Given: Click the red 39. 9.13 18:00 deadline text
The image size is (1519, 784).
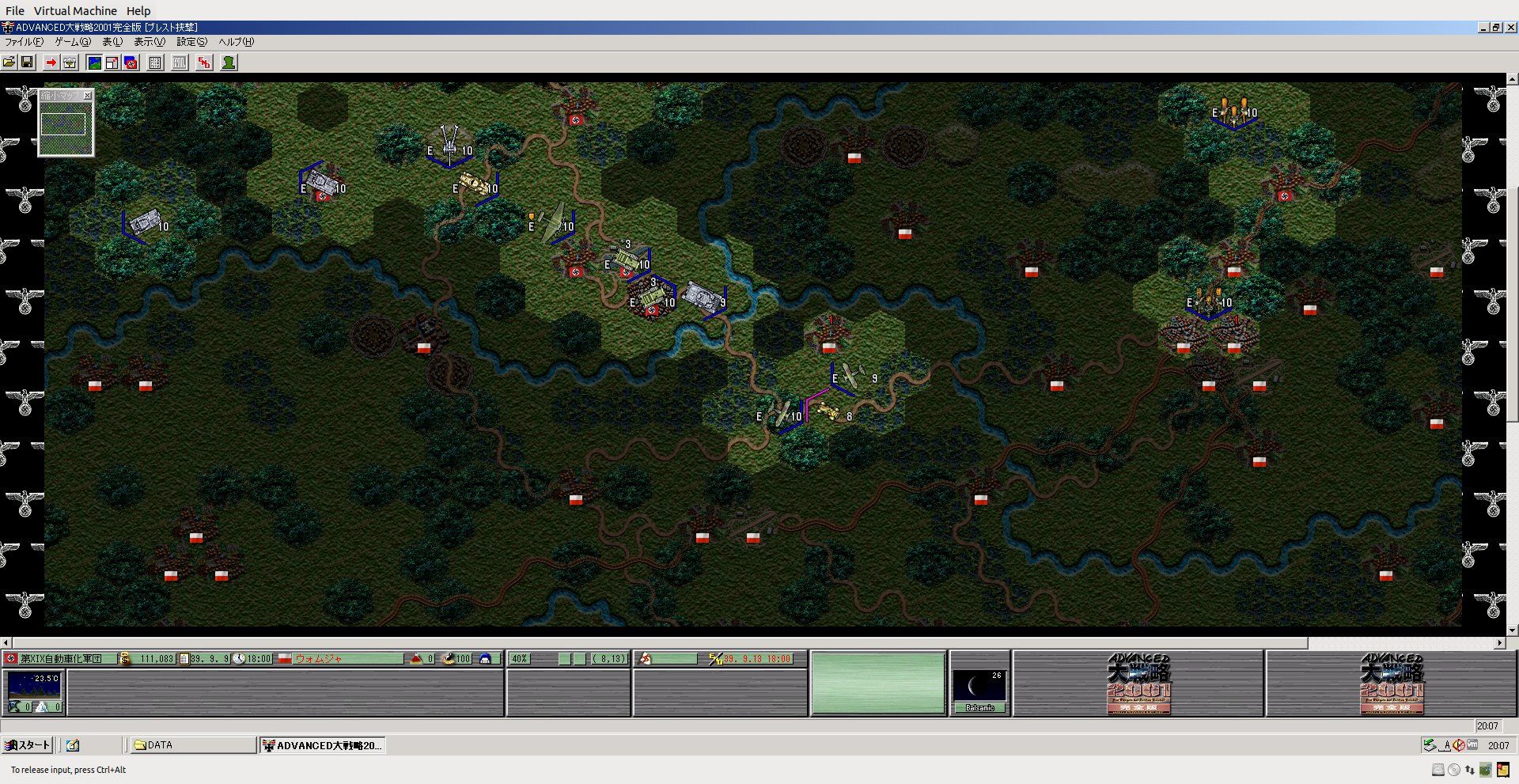Looking at the screenshot, I should point(757,658).
